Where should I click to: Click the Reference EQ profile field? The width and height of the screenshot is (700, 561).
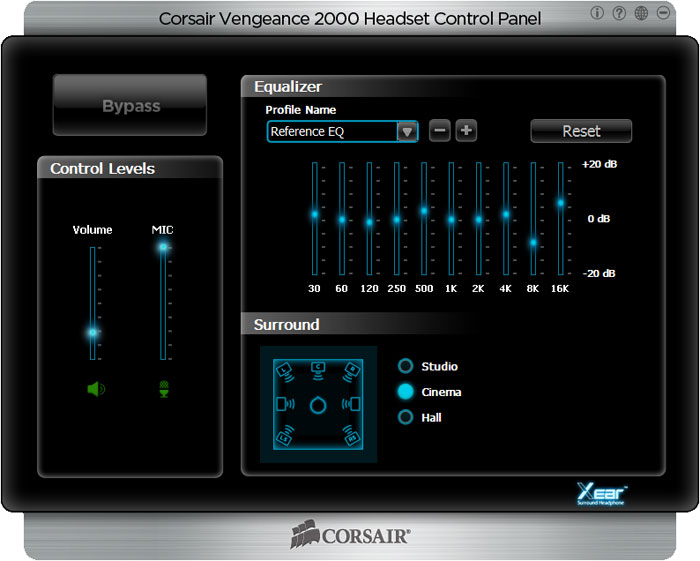click(x=332, y=132)
